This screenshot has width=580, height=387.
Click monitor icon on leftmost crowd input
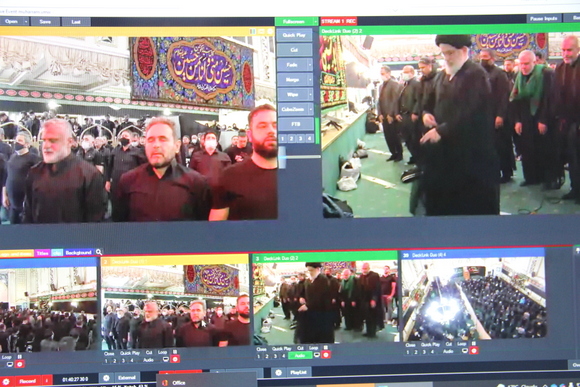10,364
